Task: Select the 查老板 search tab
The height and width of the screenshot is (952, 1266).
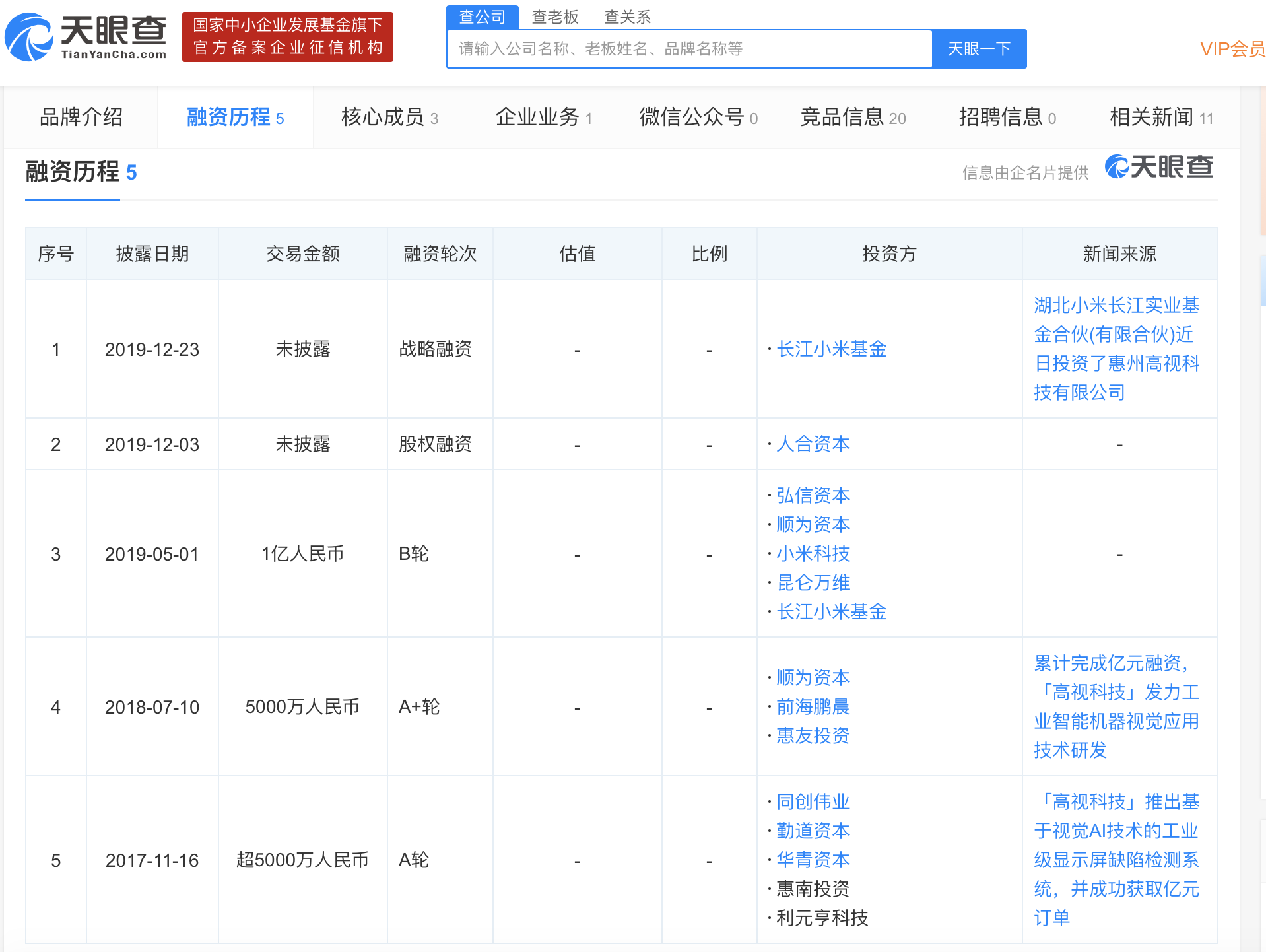Action: [x=555, y=17]
